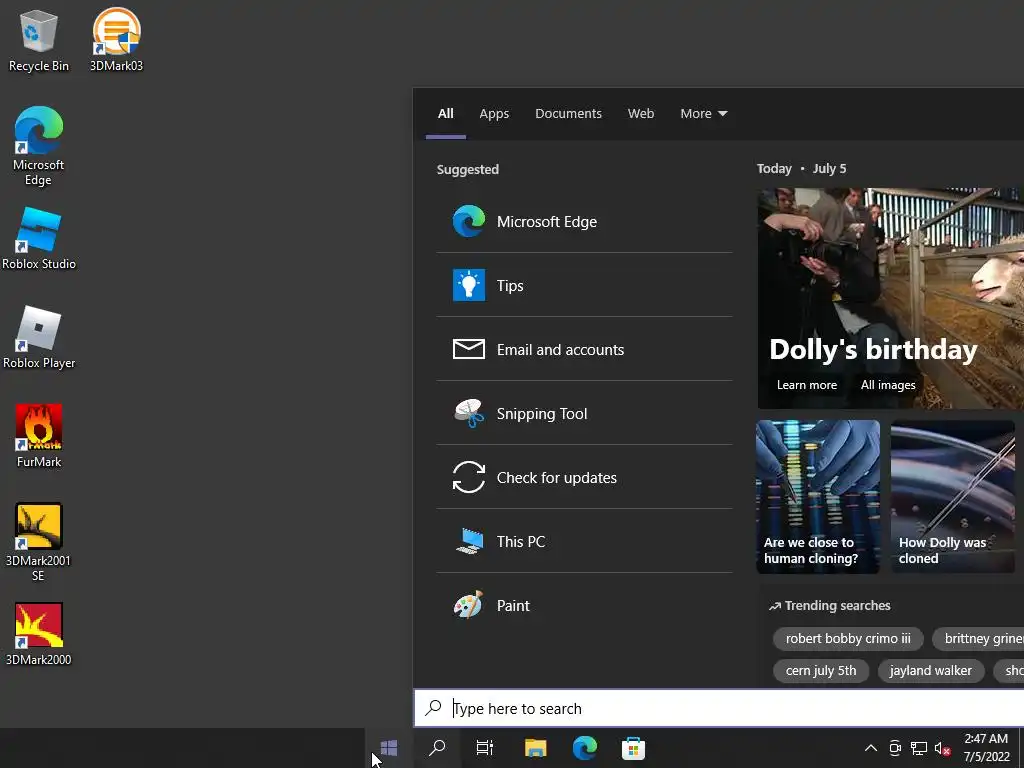Open Task View on the taskbar

485,748
